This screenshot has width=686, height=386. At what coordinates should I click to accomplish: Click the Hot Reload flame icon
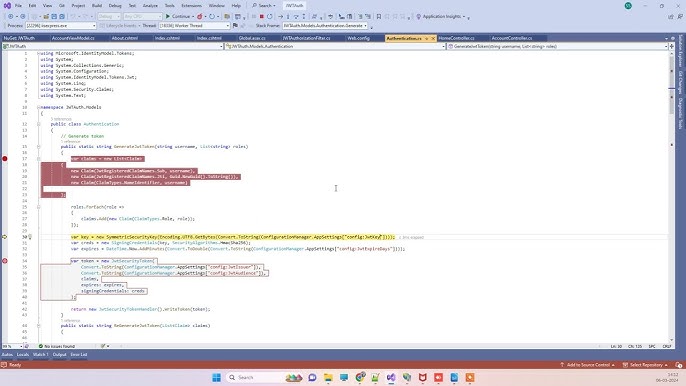tap(200, 16)
